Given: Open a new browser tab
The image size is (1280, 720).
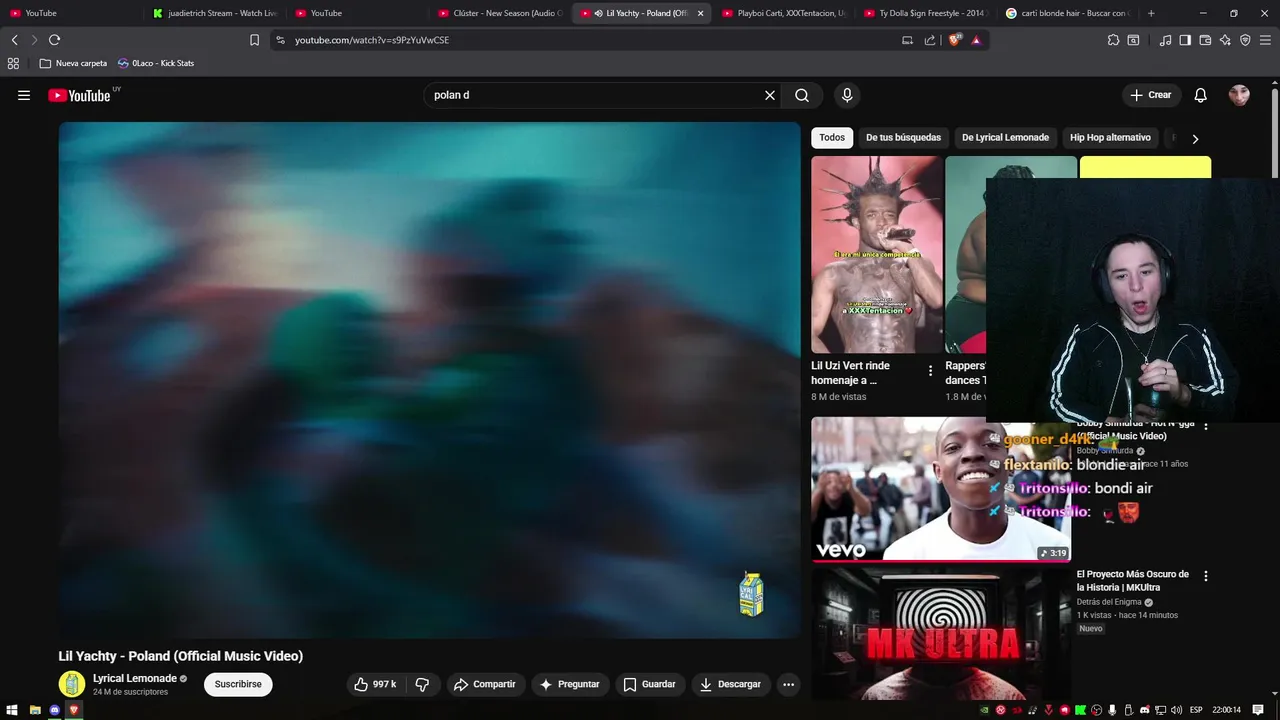Looking at the screenshot, I should click(x=1151, y=13).
